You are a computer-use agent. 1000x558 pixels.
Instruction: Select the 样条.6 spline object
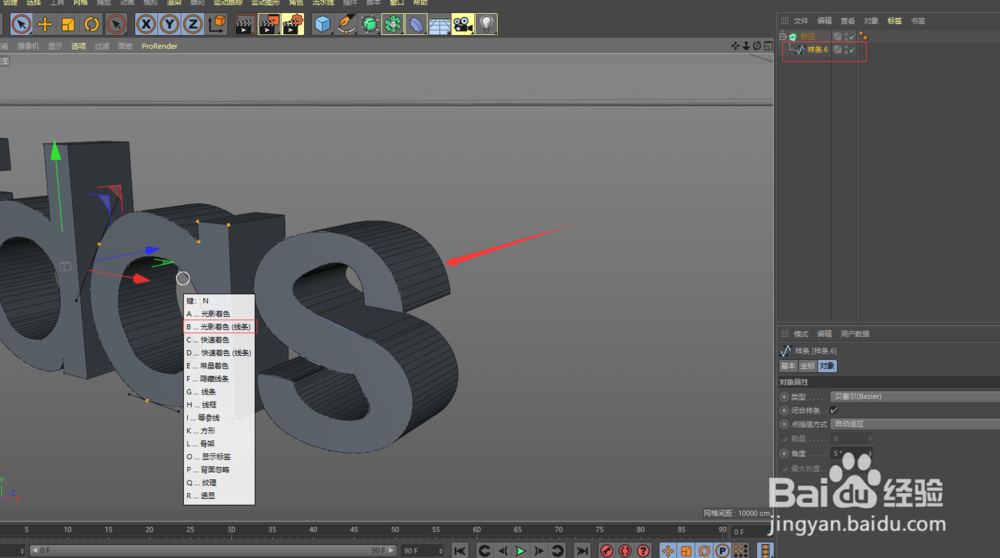pos(818,50)
